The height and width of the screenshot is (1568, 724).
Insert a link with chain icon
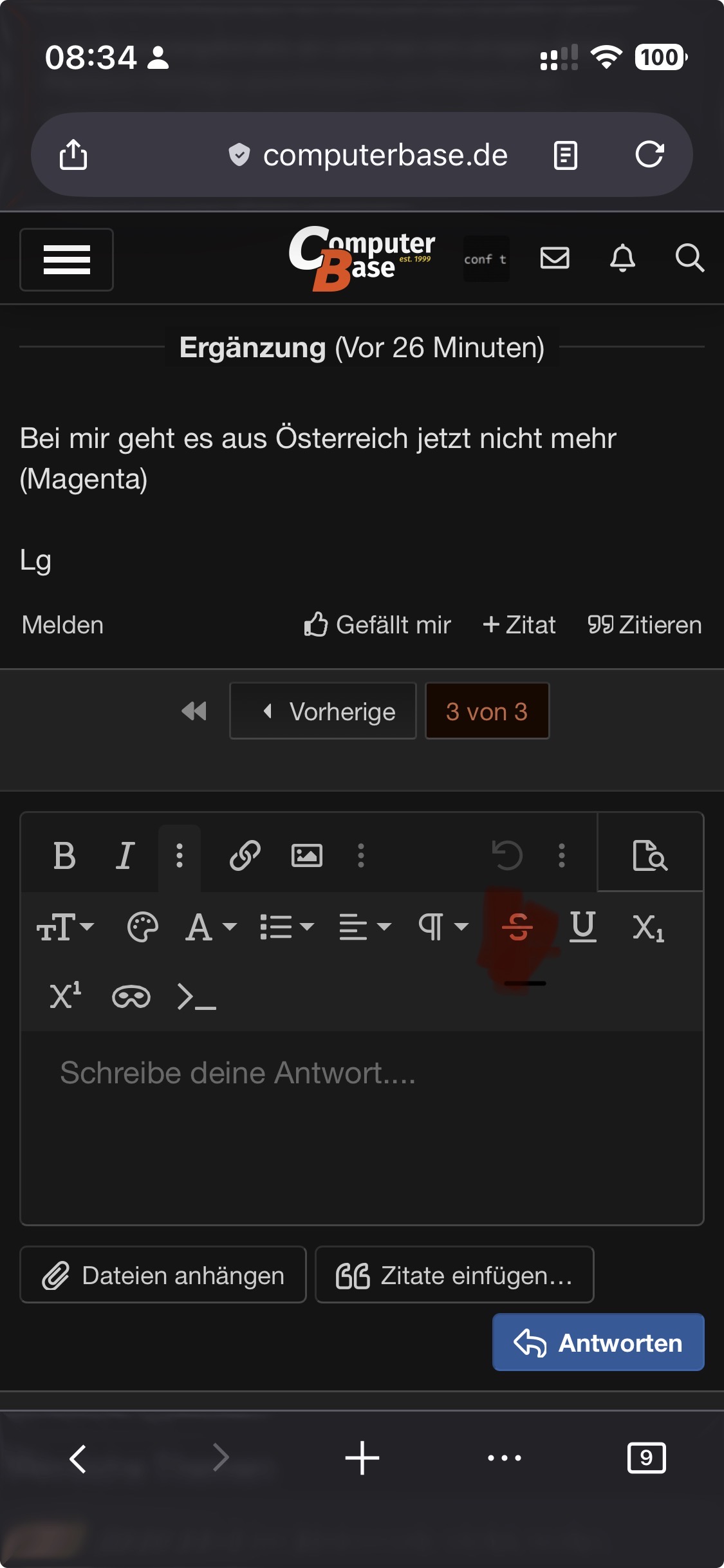pyautogui.click(x=245, y=855)
